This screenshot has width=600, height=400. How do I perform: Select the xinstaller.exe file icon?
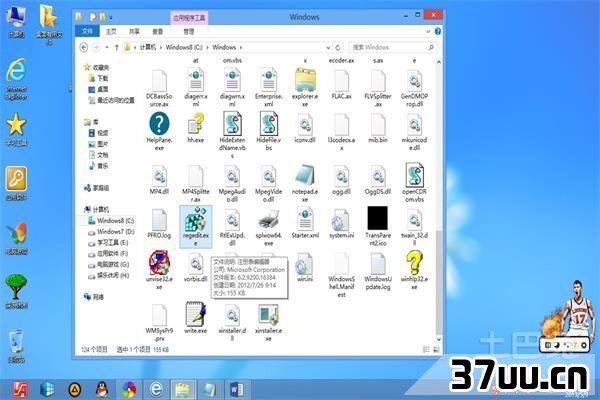269,315
